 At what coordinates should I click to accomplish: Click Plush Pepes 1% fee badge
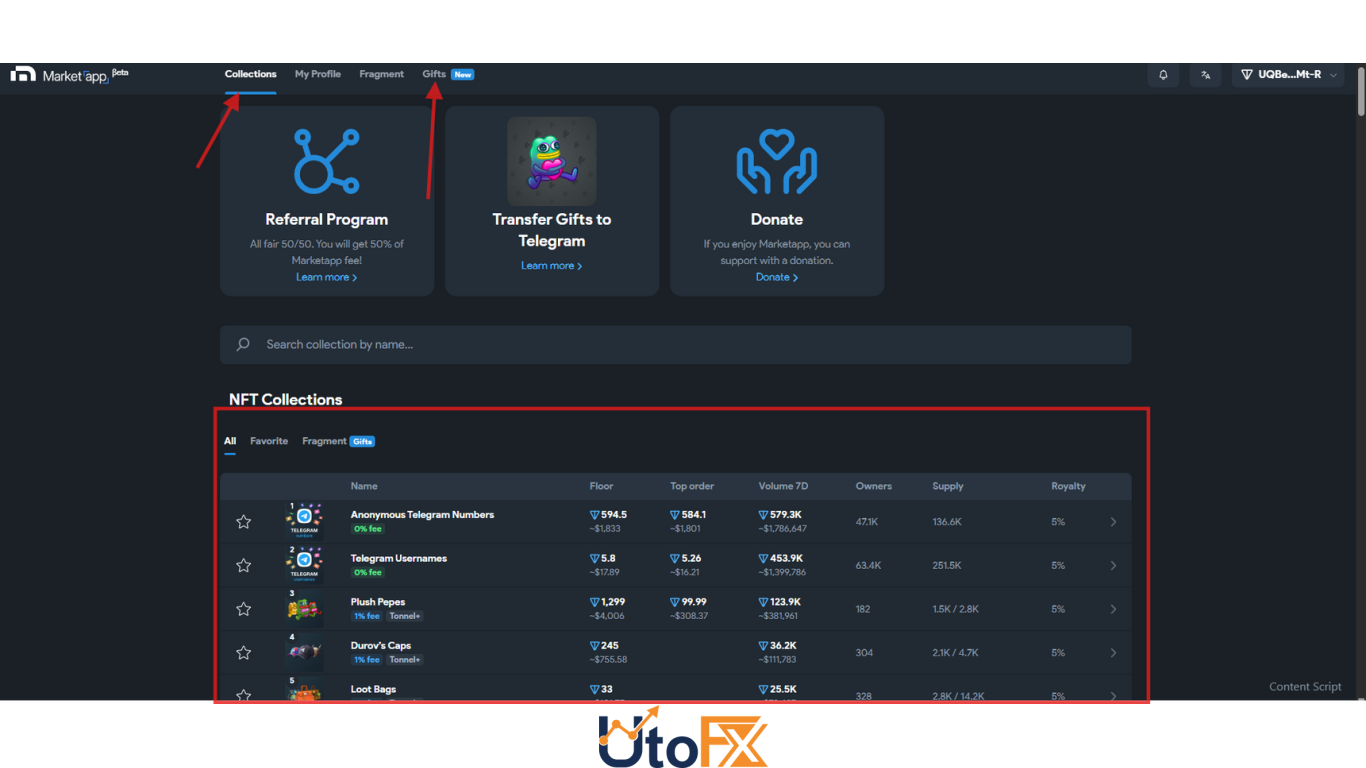366,616
